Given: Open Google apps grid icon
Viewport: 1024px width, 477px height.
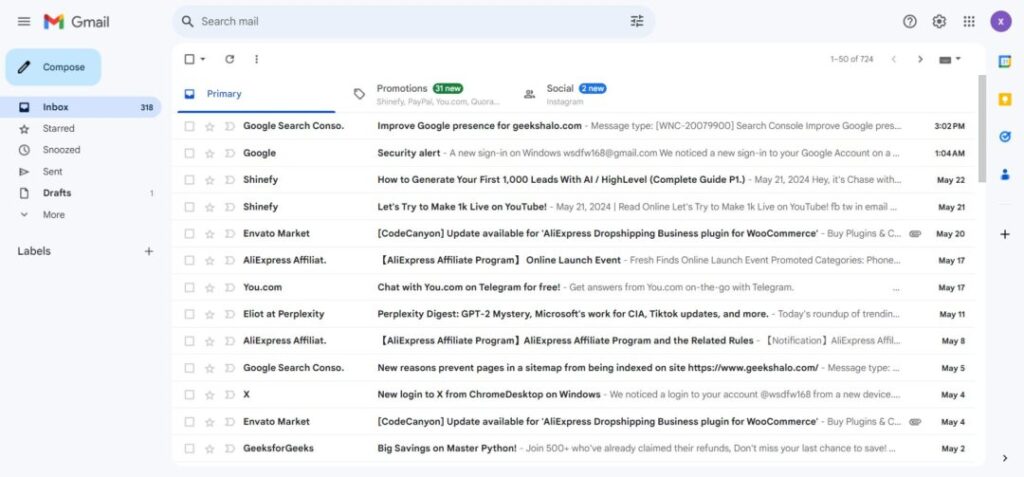Looking at the screenshot, I should [969, 22].
